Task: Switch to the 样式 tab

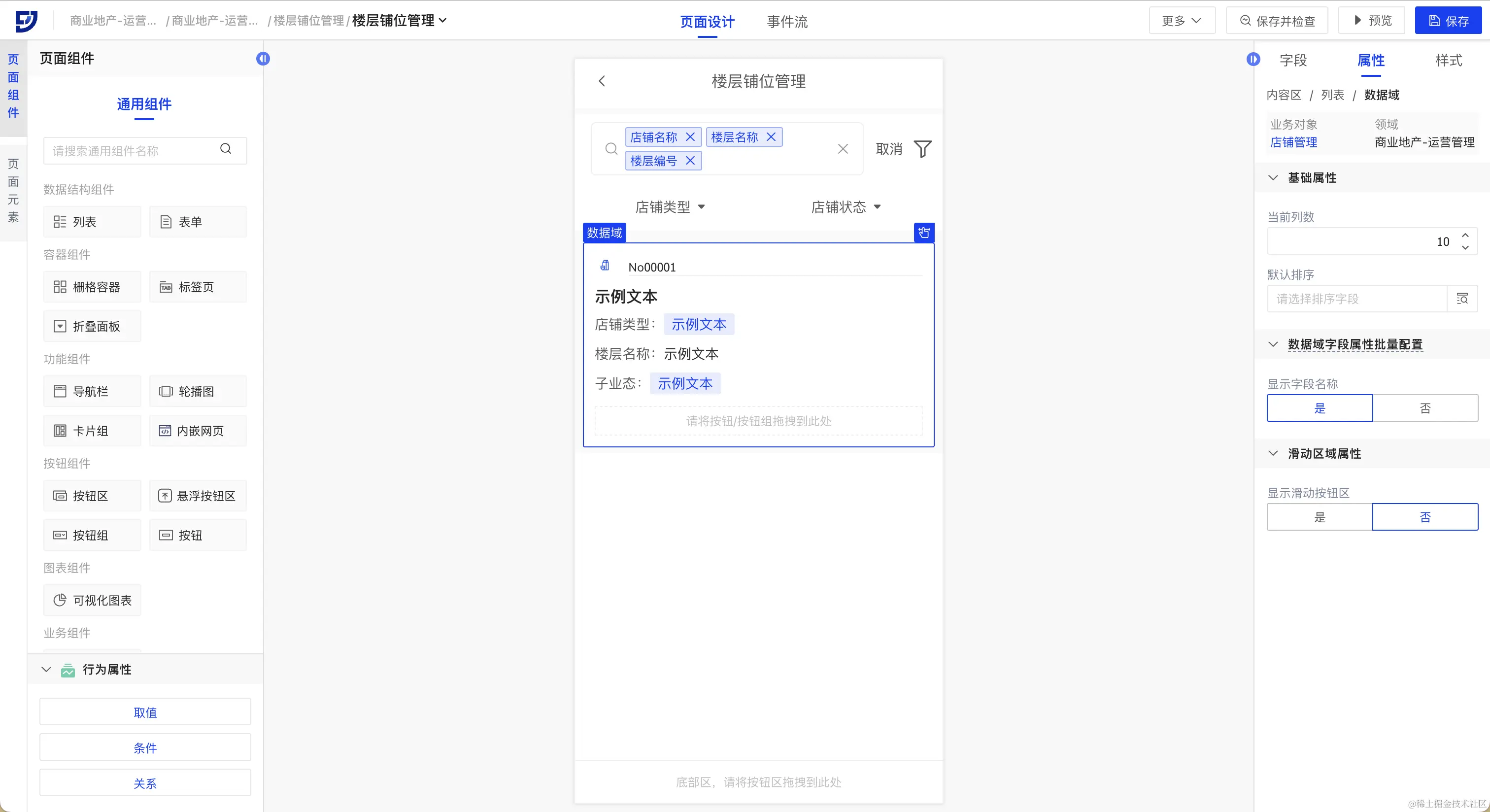Action: click(1448, 60)
